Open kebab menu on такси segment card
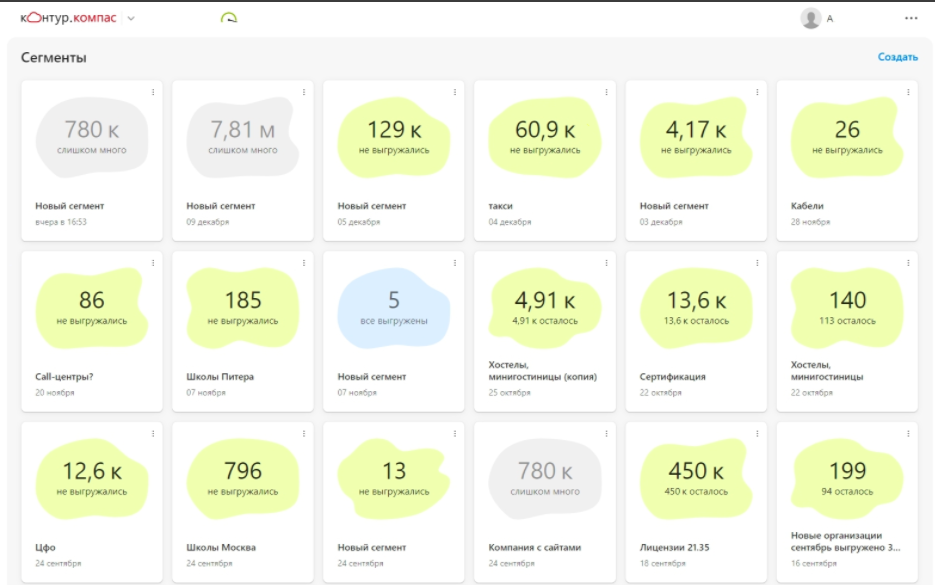Viewport: 935px width, 585px height. click(606, 92)
